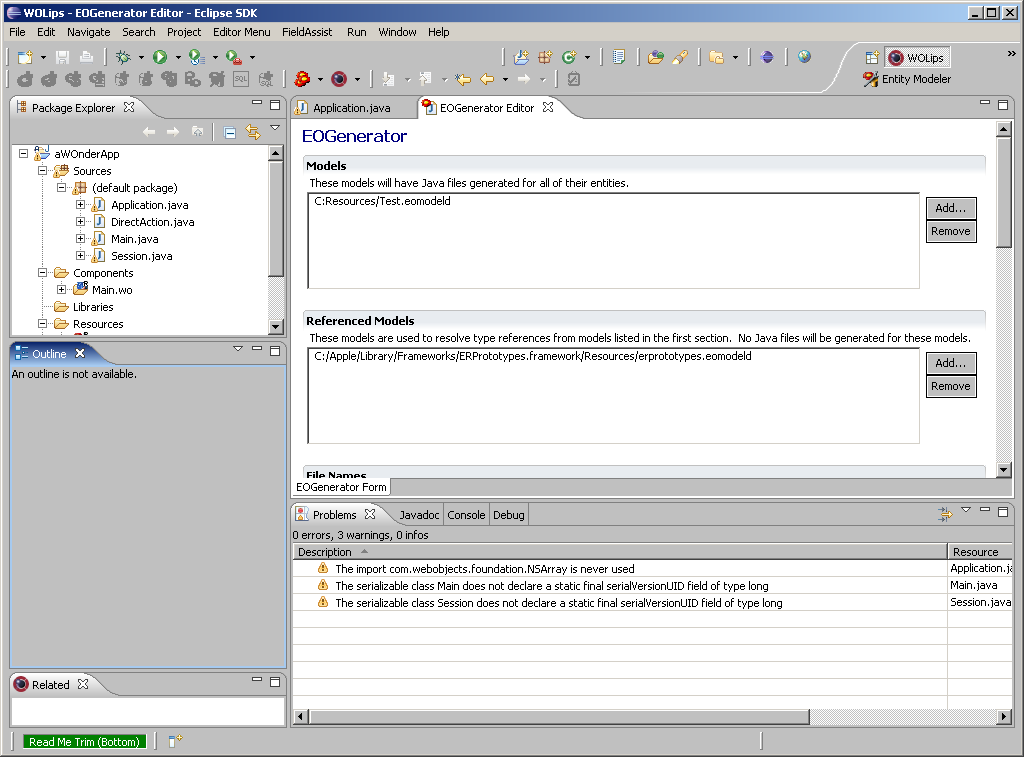Open the Problems view menu triangle
The image size is (1024, 757).
pos(966,509)
